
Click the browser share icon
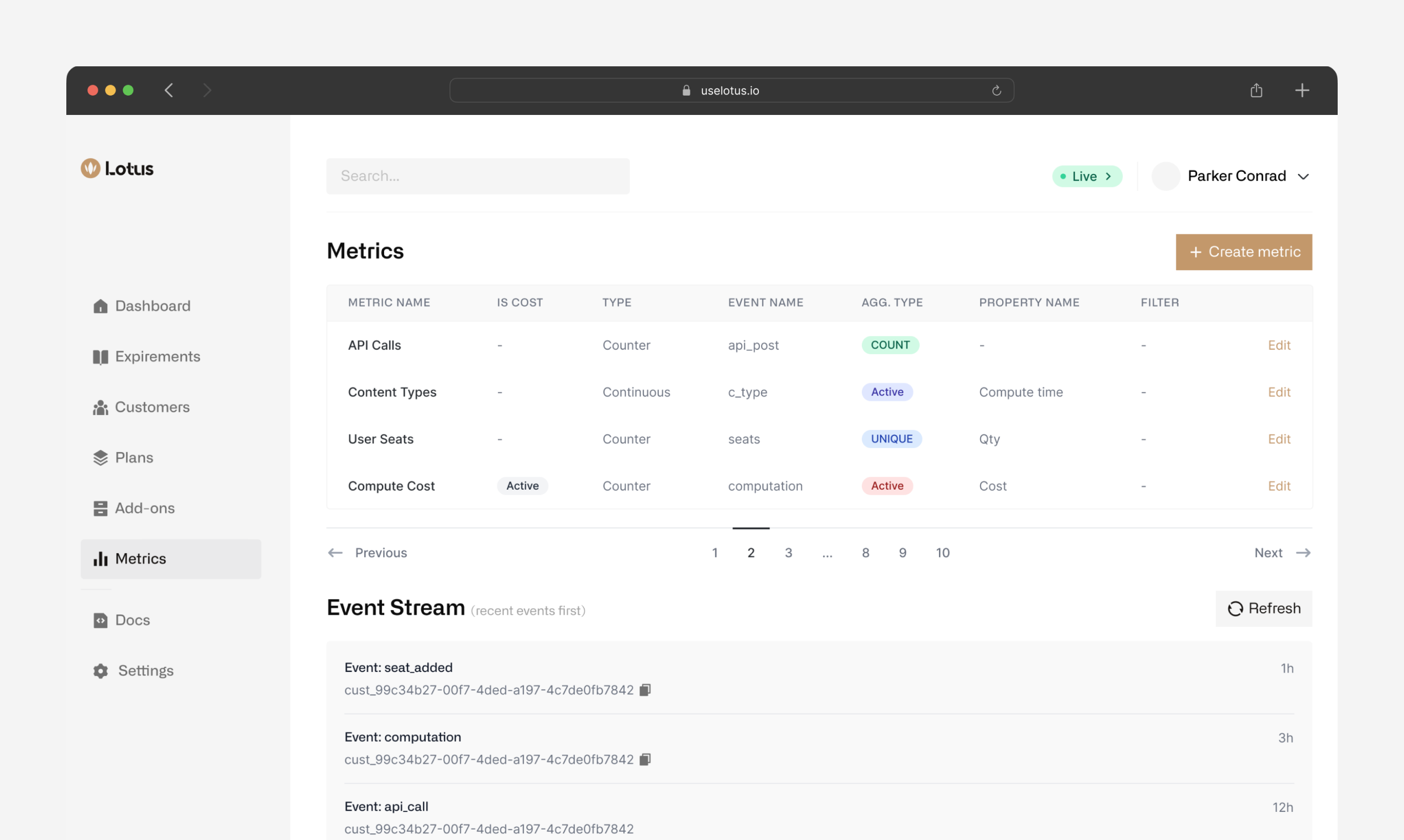point(1256,90)
